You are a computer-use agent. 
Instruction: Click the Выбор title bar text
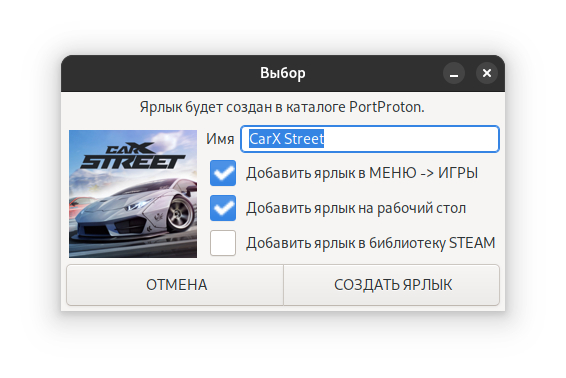tap(283, 73)
